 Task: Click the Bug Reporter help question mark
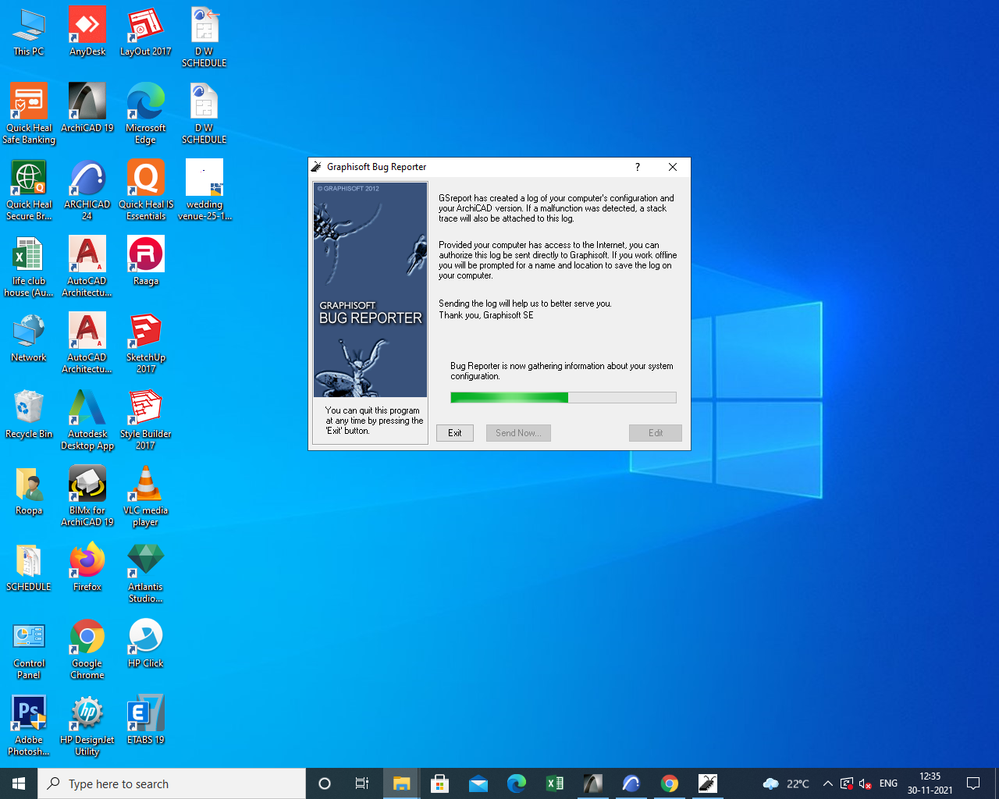pos(637,167)
